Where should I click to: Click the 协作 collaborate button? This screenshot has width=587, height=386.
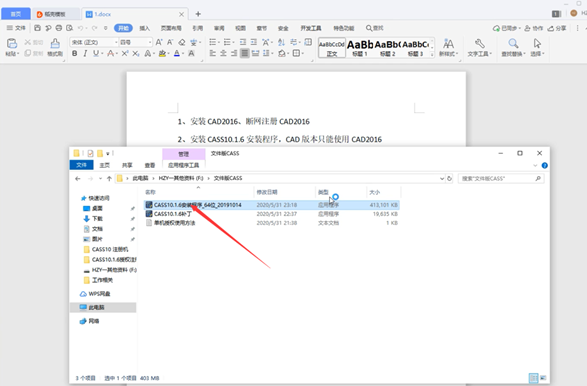click(533, 28)
